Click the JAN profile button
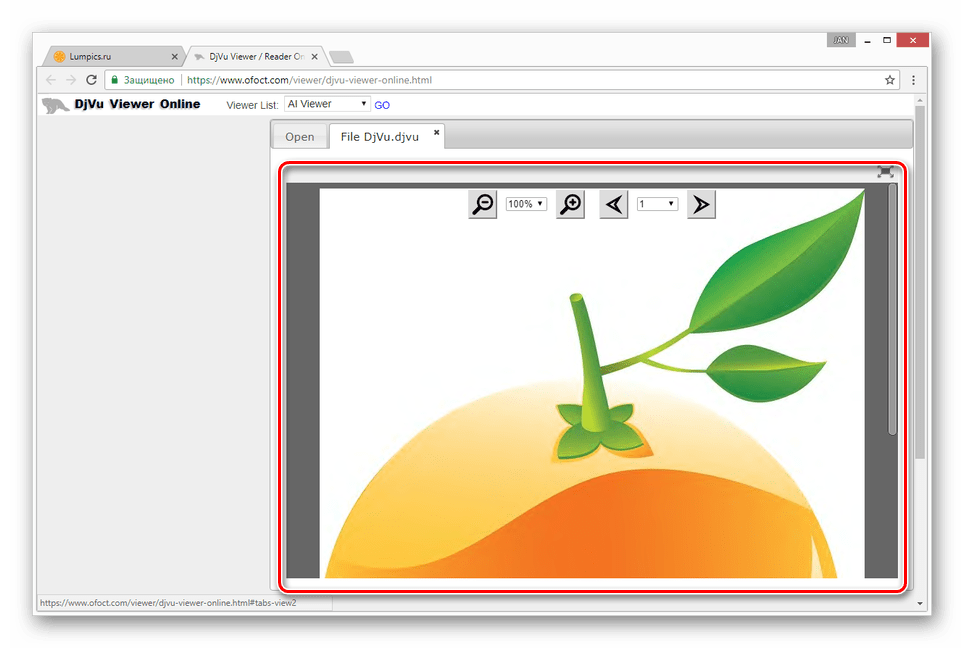 841,40
